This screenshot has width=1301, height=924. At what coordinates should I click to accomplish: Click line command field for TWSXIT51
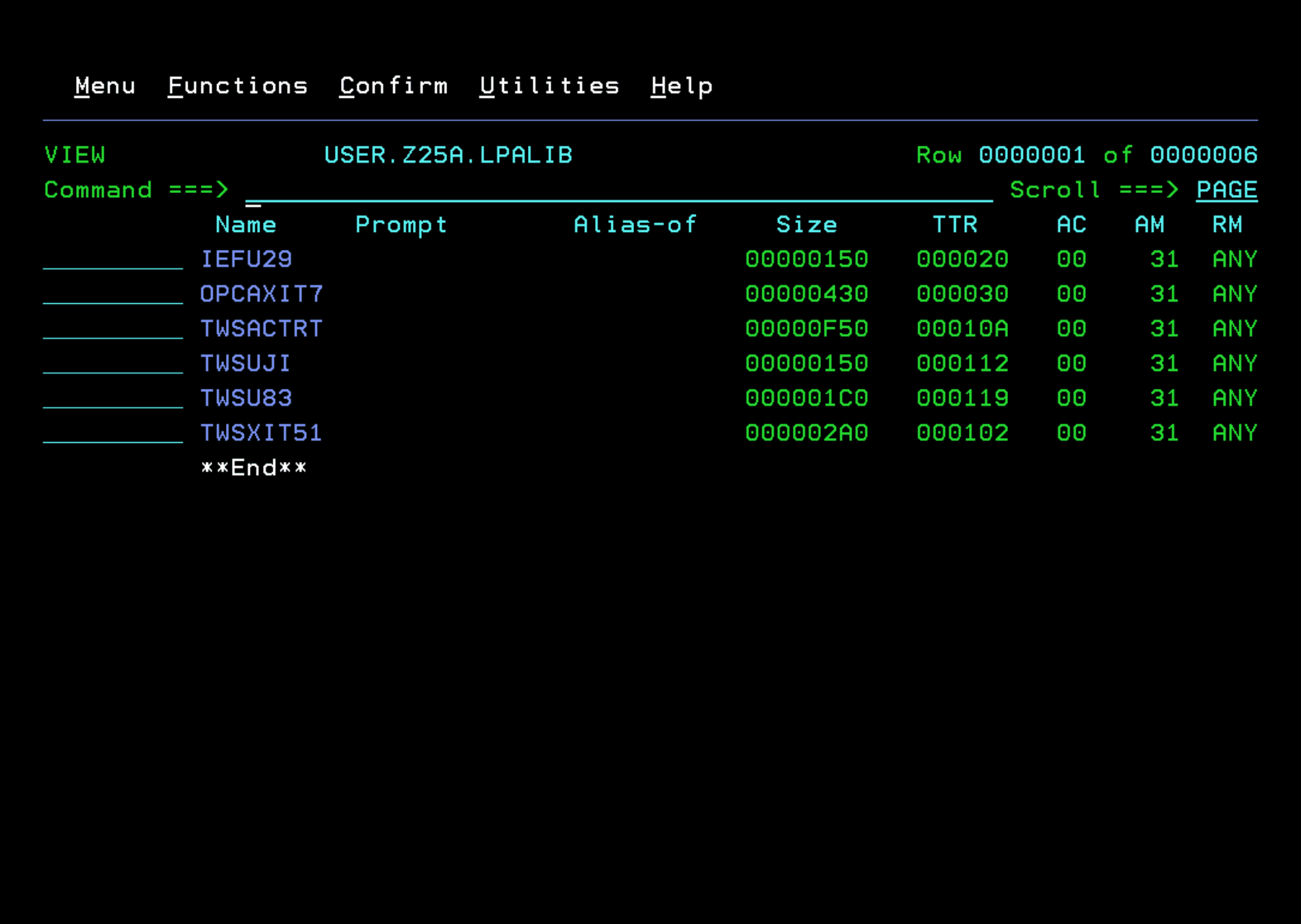[x=113, y=433]
